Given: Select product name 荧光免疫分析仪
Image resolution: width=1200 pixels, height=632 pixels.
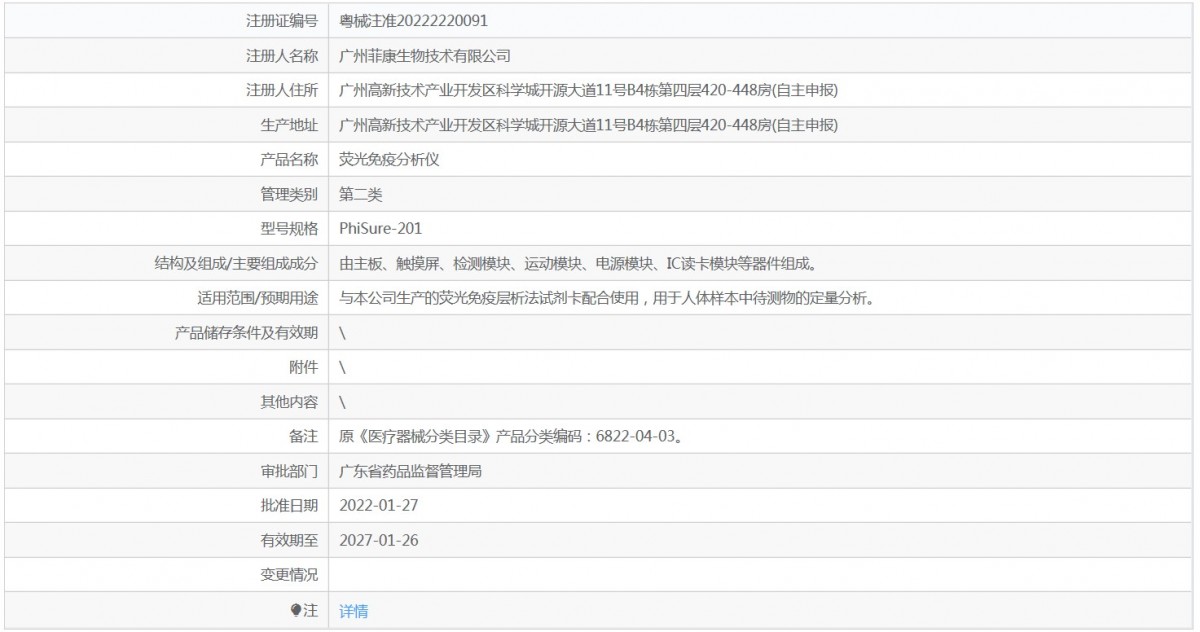Looking at the screenshot, I should [389, 160].
